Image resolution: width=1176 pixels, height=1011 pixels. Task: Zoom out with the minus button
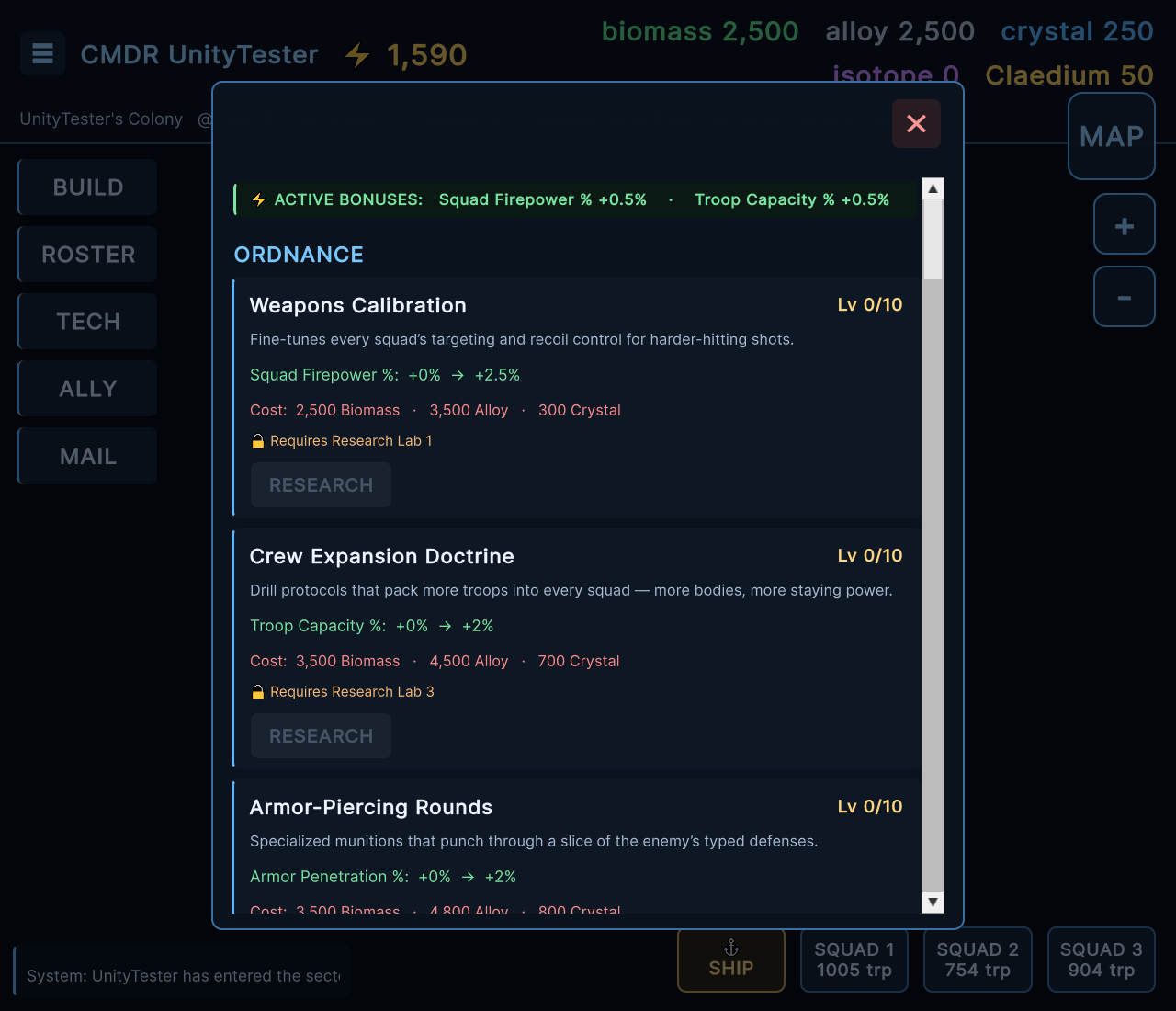coord(1125,297)
